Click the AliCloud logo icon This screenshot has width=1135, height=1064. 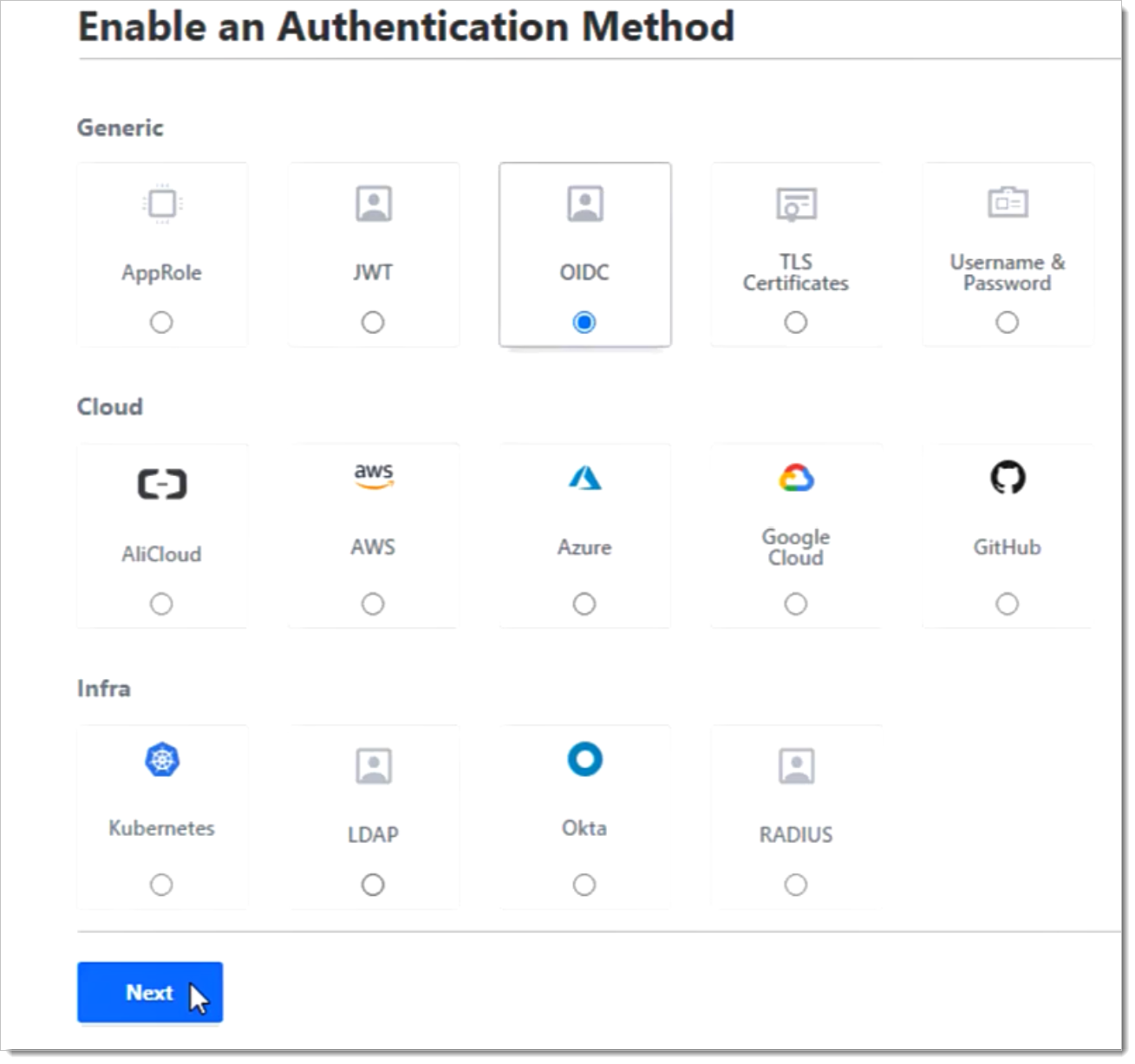tap(162, 484)
